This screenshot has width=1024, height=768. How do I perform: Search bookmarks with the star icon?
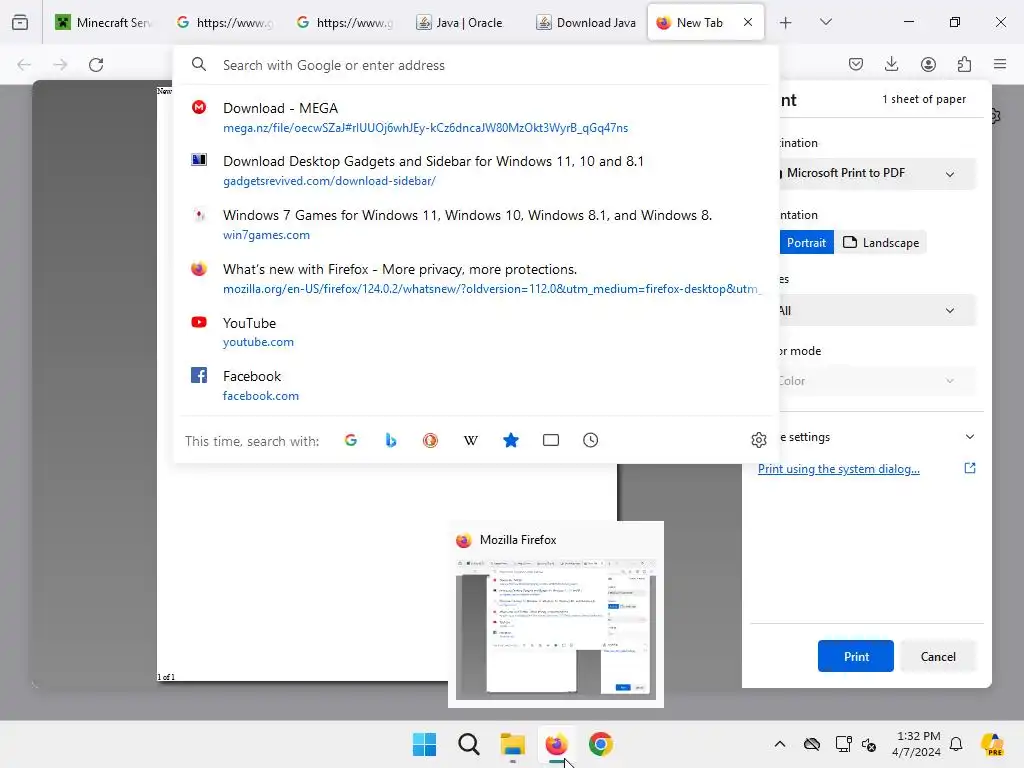coord(511,440)
